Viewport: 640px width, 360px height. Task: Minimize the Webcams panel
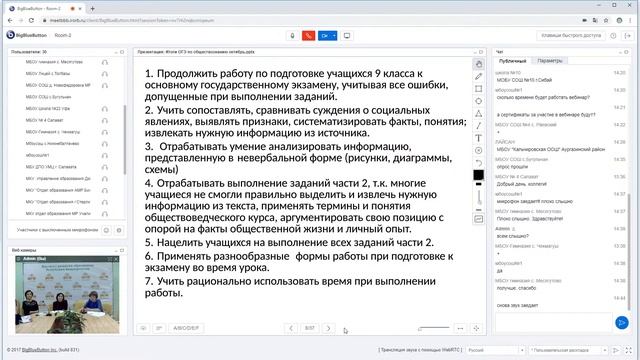(116, 250)
